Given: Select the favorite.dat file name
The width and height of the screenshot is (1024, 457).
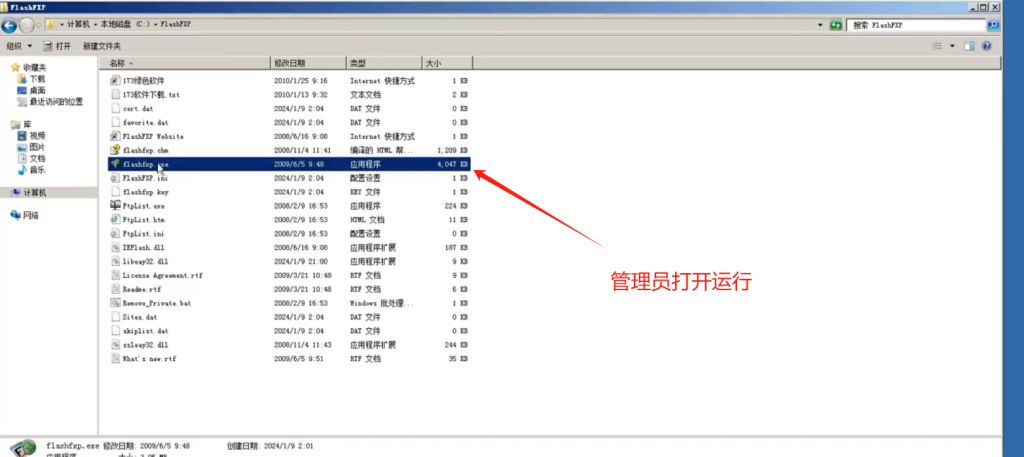Looking at the screenshot, I should pyautogui.click(x=145, y=123).
